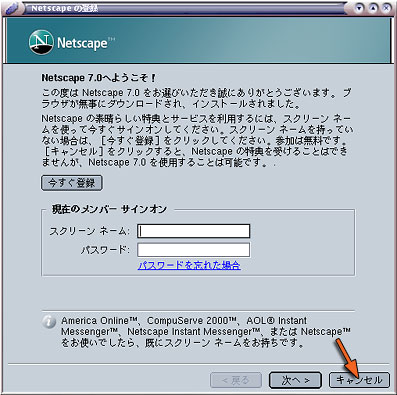The width and height of the screenshot is (397, 395).
Task: Click the キャンセル cancel button
Action: click(359, 380)
